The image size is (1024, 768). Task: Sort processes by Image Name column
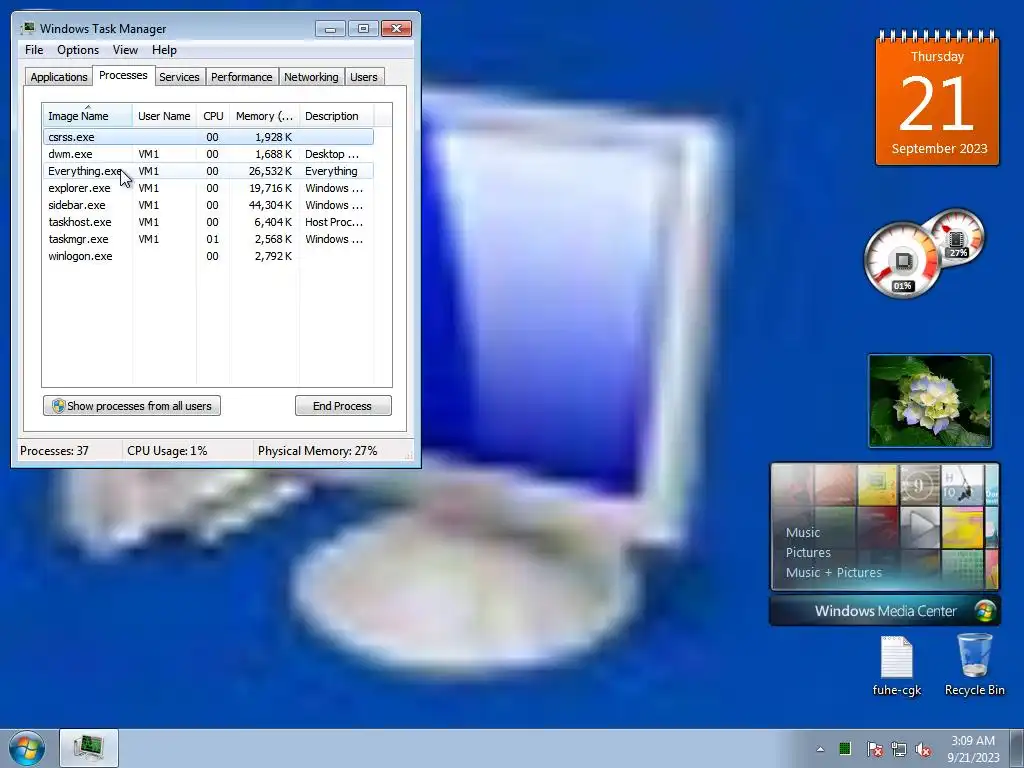tap(87, 116)
